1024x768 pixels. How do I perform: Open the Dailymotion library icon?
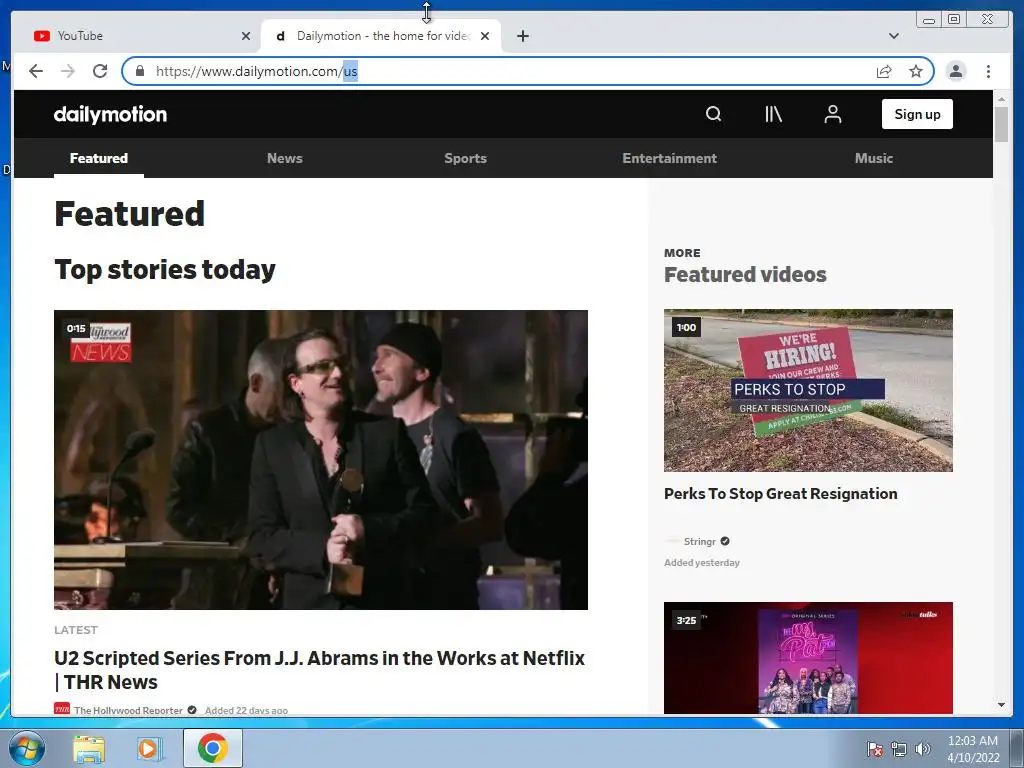(773, 114)
